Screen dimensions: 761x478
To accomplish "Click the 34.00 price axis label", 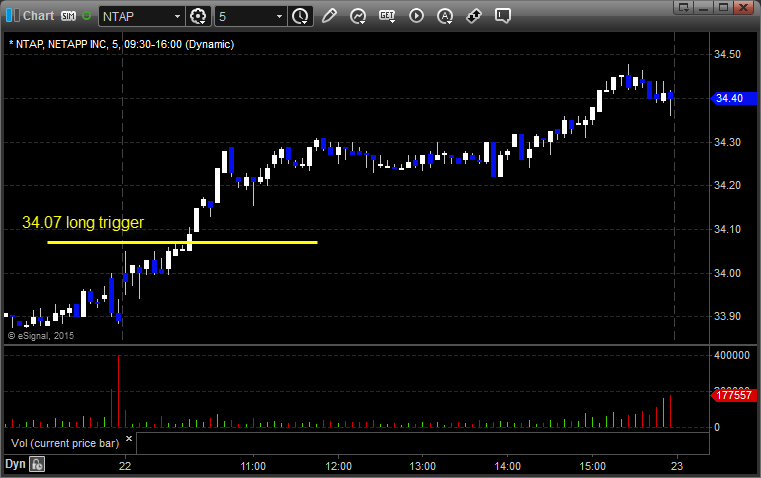I will click(728, 273).
